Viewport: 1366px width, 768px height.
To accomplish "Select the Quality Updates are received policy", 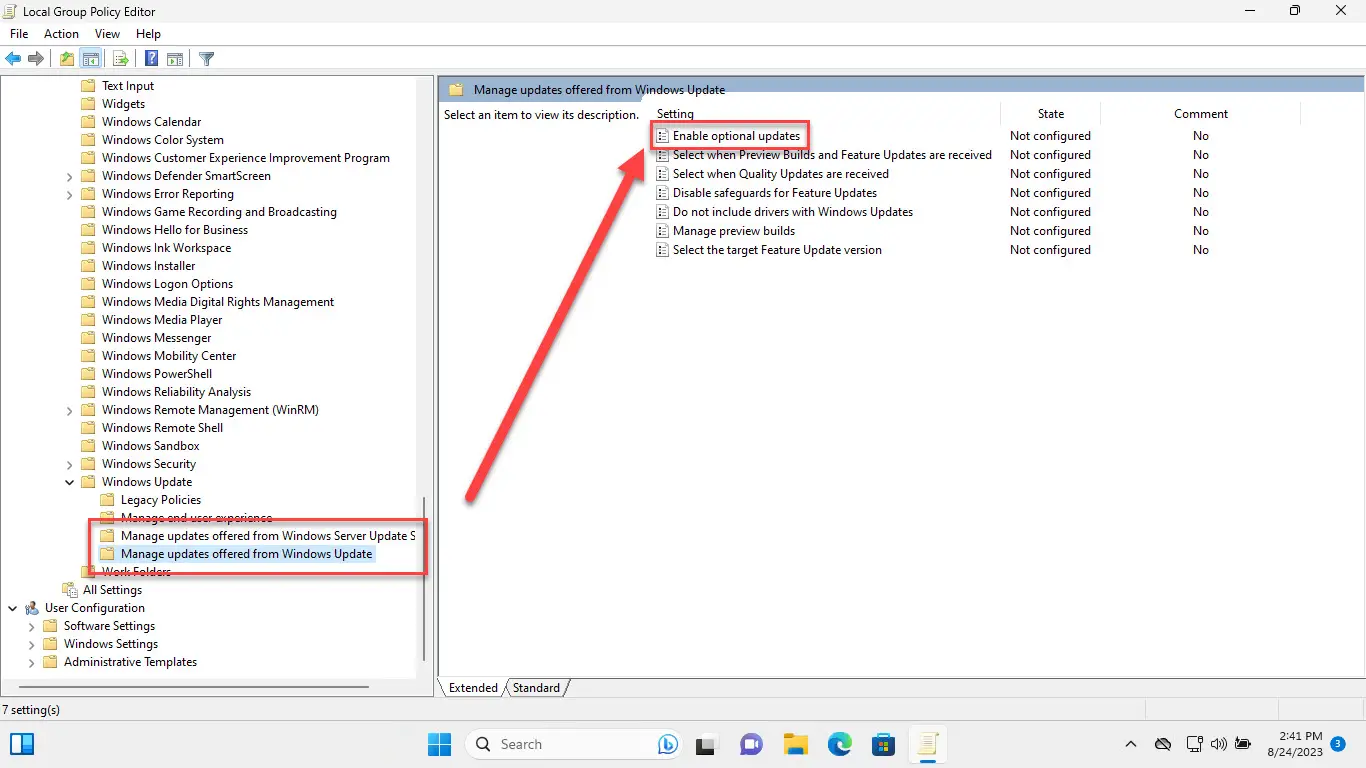I will click(780, 174).
